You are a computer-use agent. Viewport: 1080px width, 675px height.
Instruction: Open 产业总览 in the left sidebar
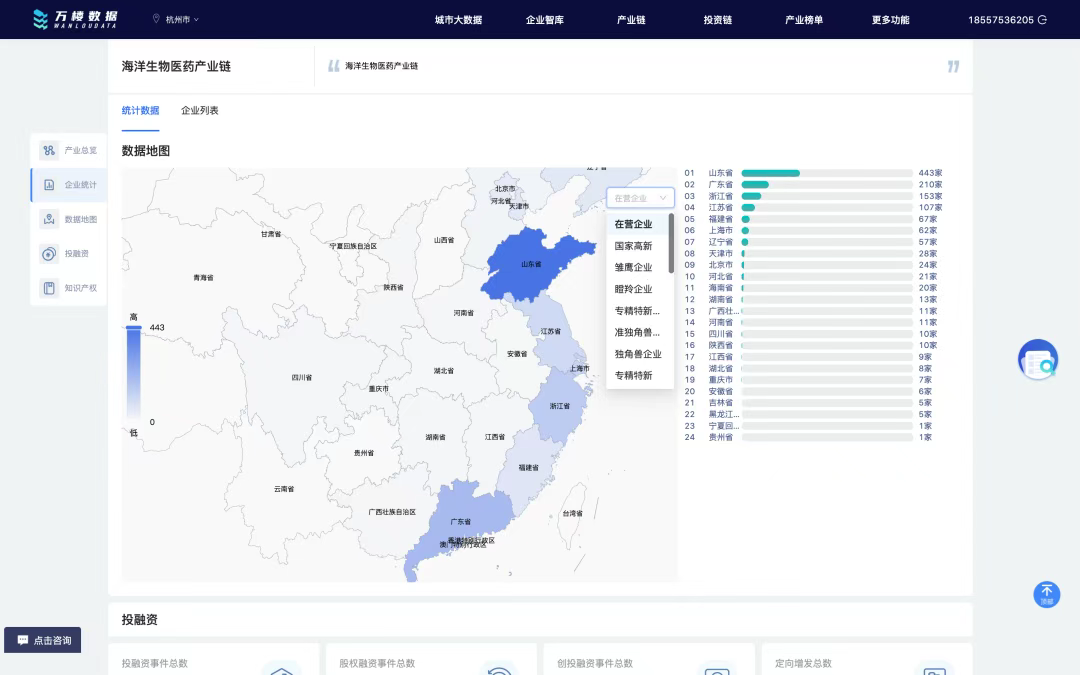coord(69,150)
